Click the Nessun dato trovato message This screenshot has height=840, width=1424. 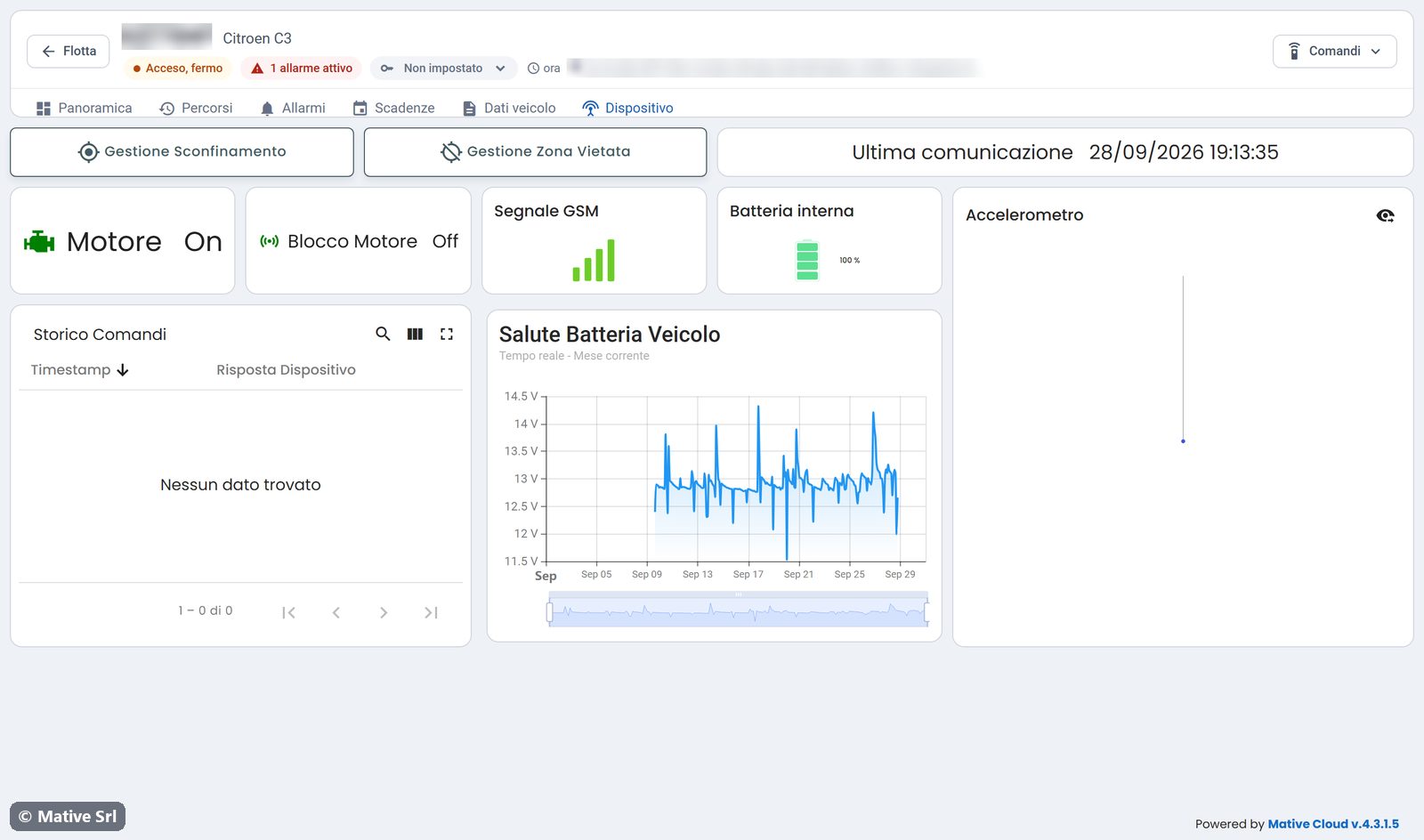[240, 485]
